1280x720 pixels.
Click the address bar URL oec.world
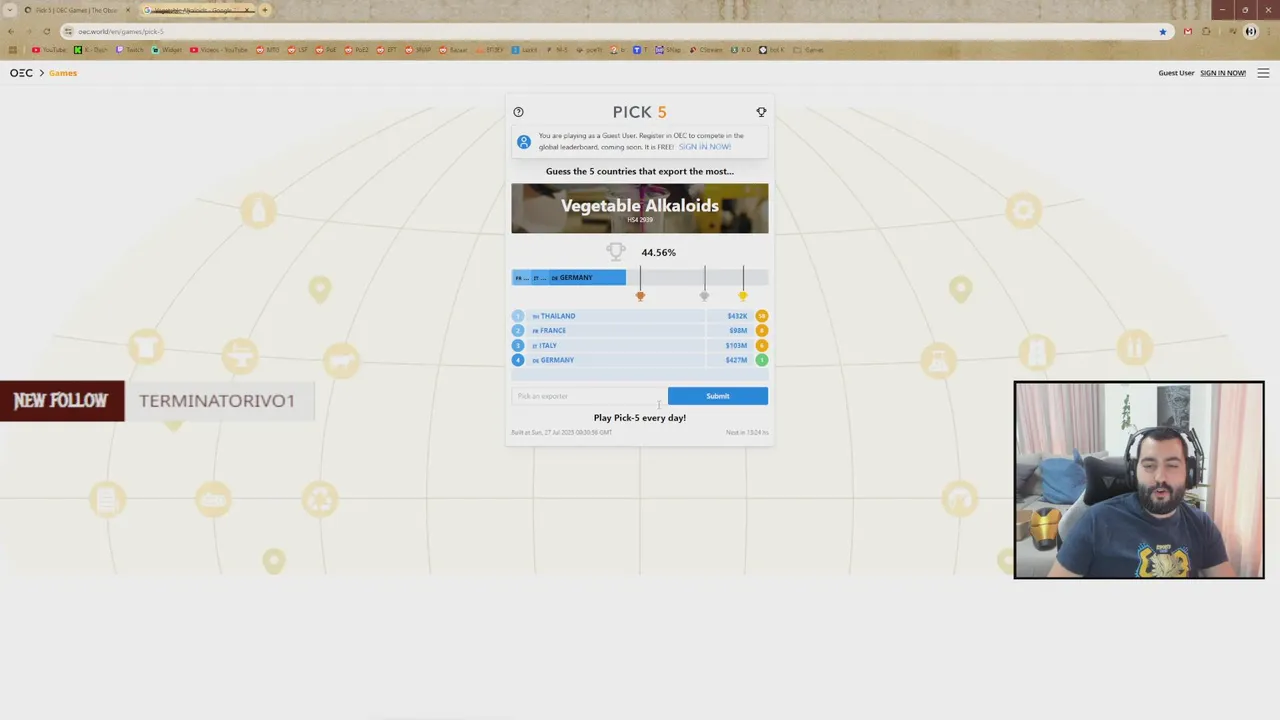pos(121,31)
